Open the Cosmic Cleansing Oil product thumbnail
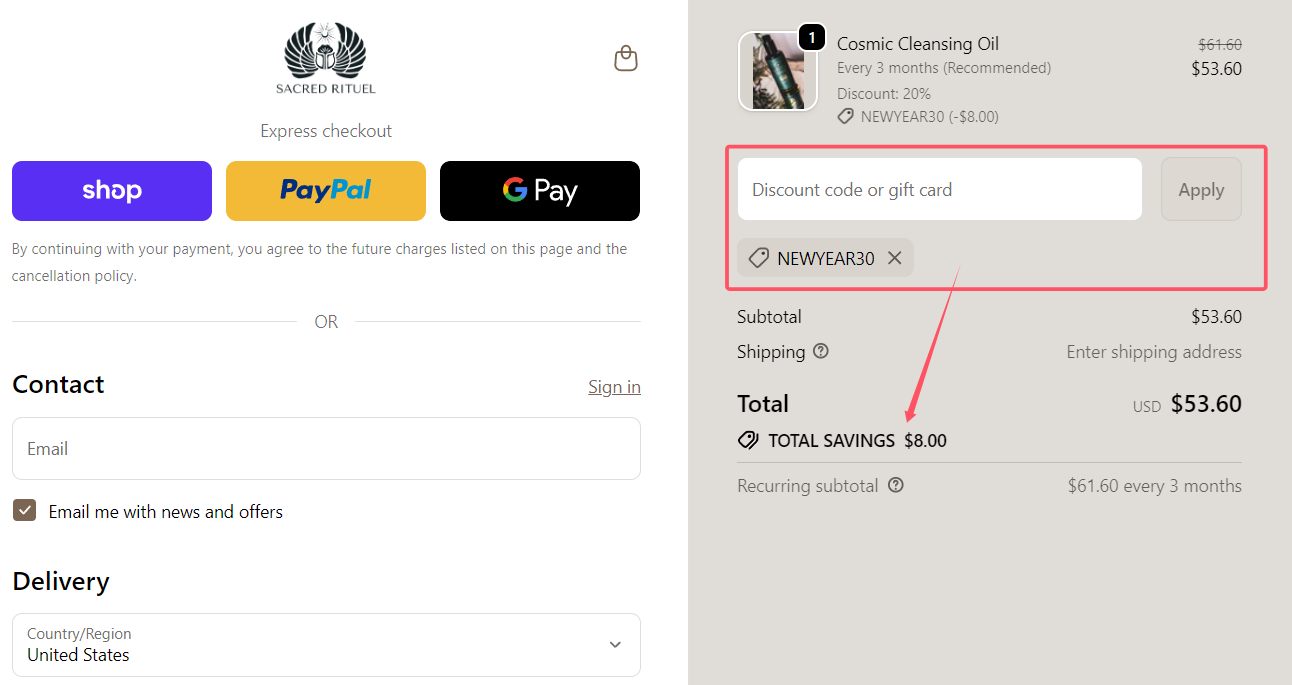The image size is (1292, 685). click(777, 72)
